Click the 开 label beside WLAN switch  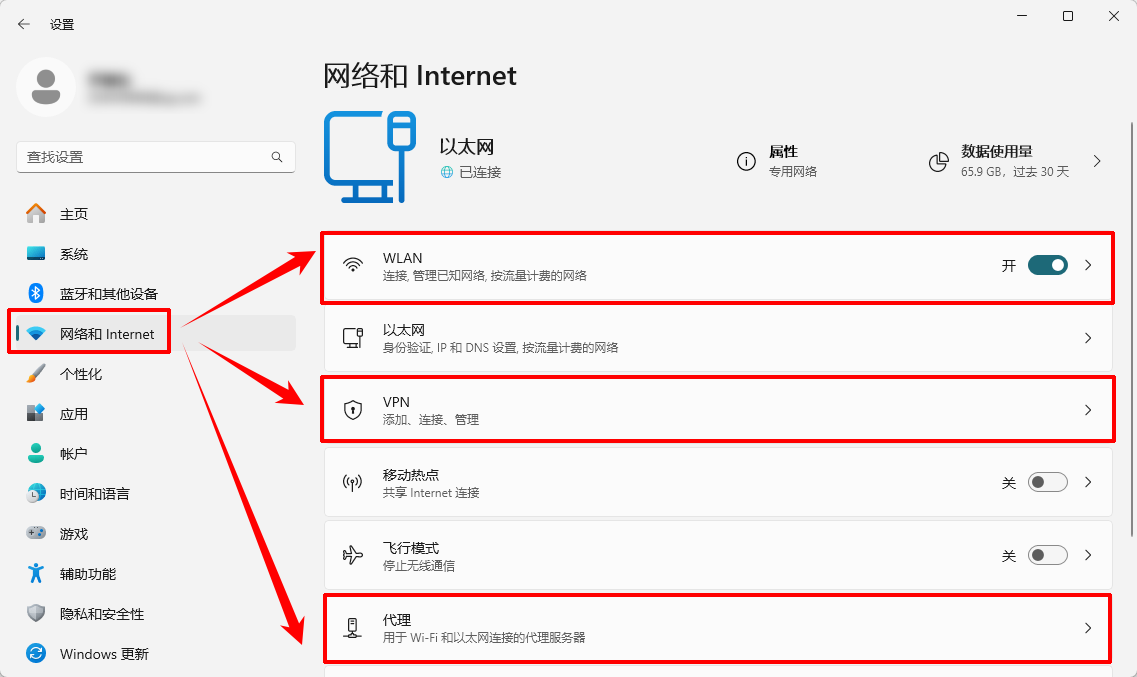pyautogui.click(x=1009, y=265)
